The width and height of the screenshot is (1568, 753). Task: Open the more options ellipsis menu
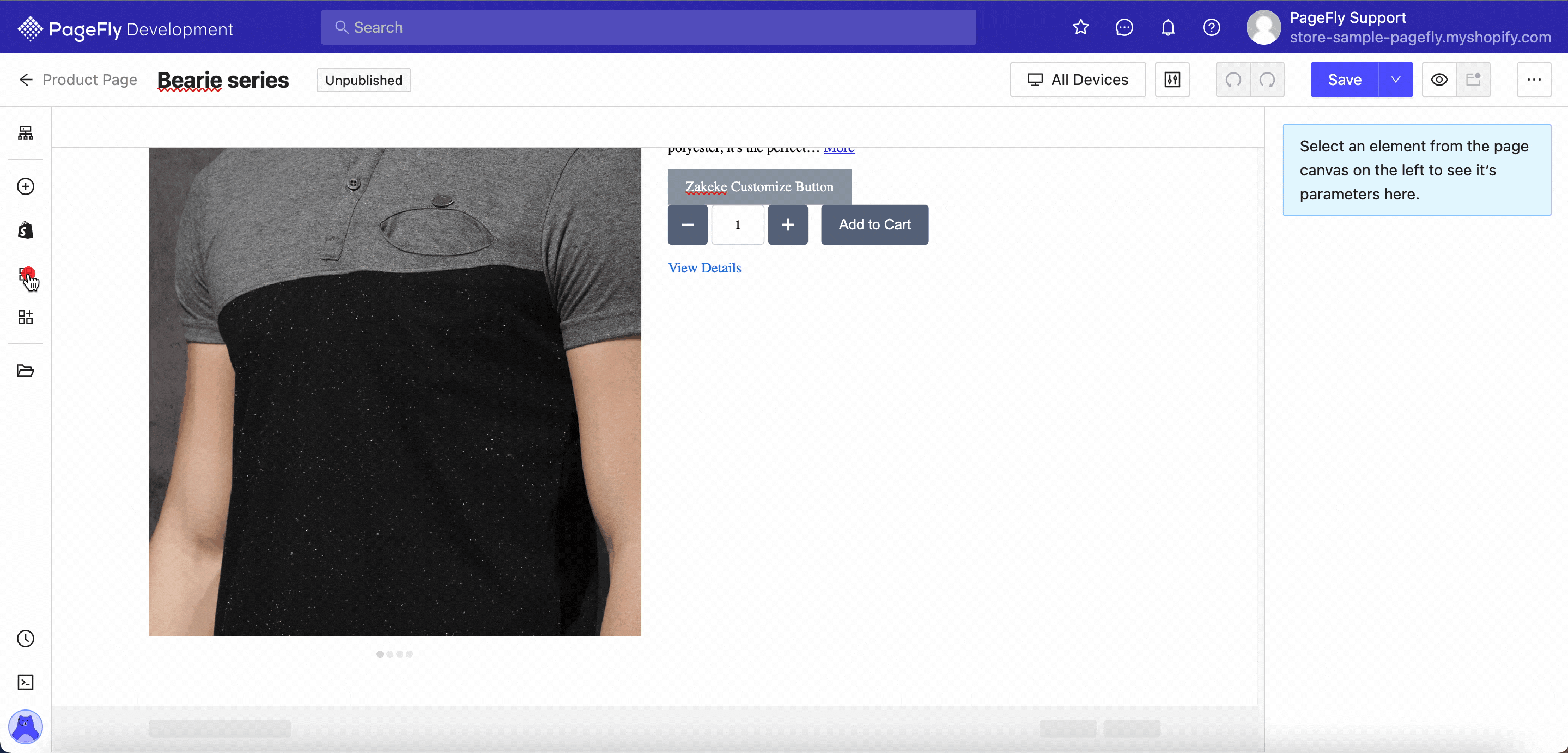coord(1534,80)
